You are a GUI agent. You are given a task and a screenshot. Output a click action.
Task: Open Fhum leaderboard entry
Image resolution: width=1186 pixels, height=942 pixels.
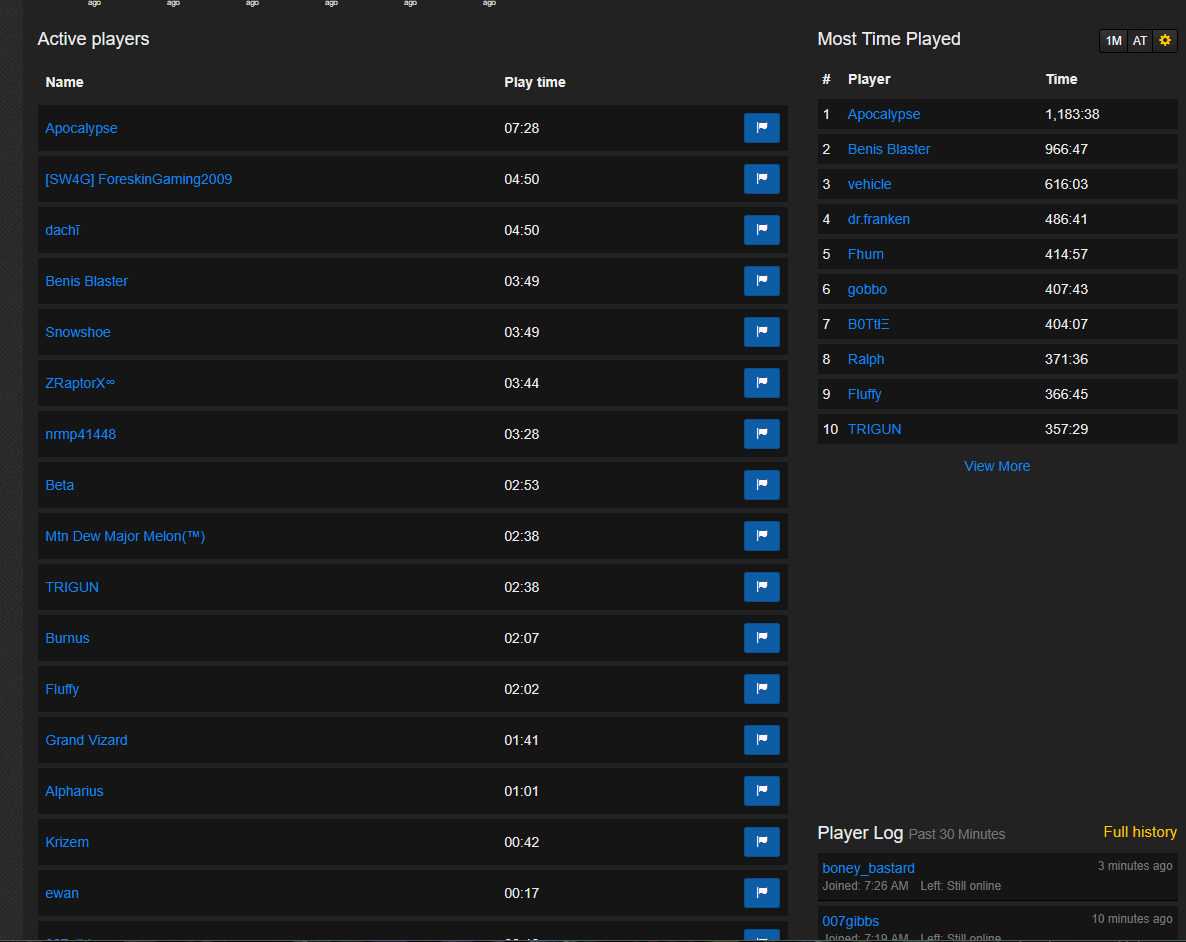(x=865, y=254)
